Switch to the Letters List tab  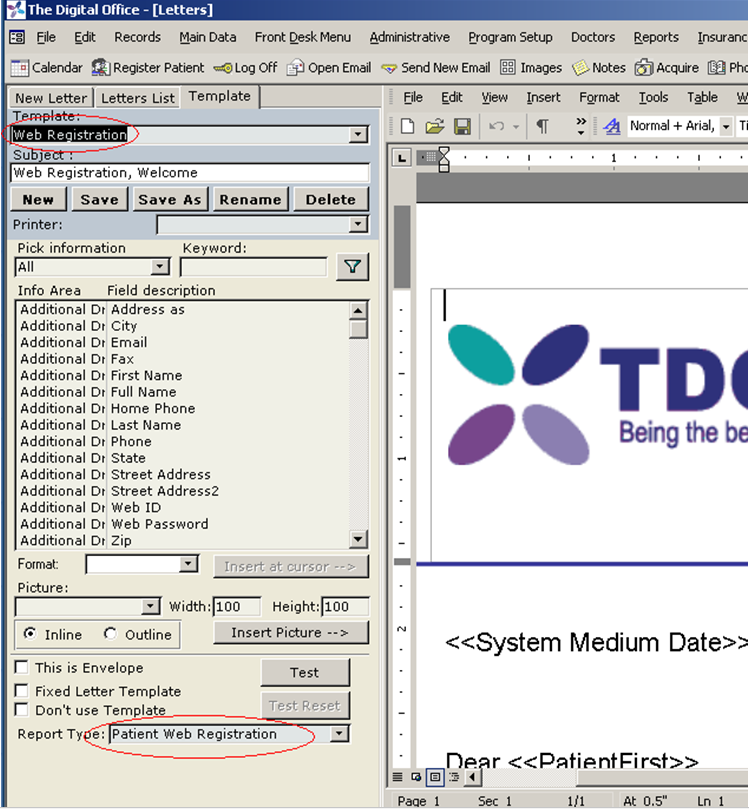point(138,98)
